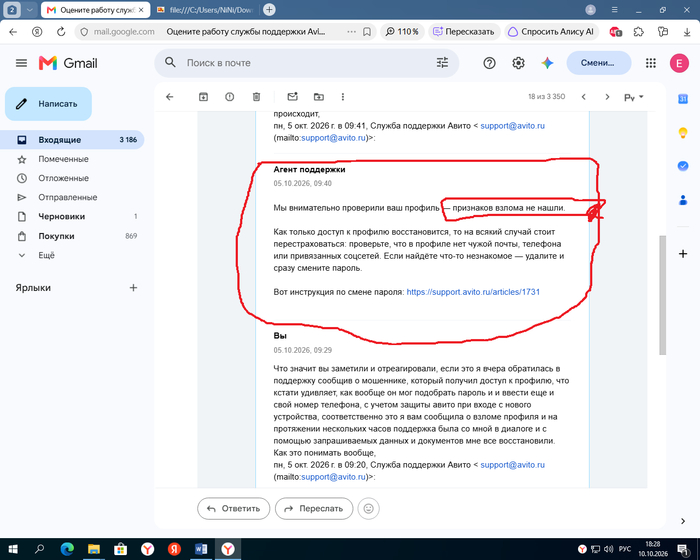Open File Explorer from taskbar

pos(94,549)
